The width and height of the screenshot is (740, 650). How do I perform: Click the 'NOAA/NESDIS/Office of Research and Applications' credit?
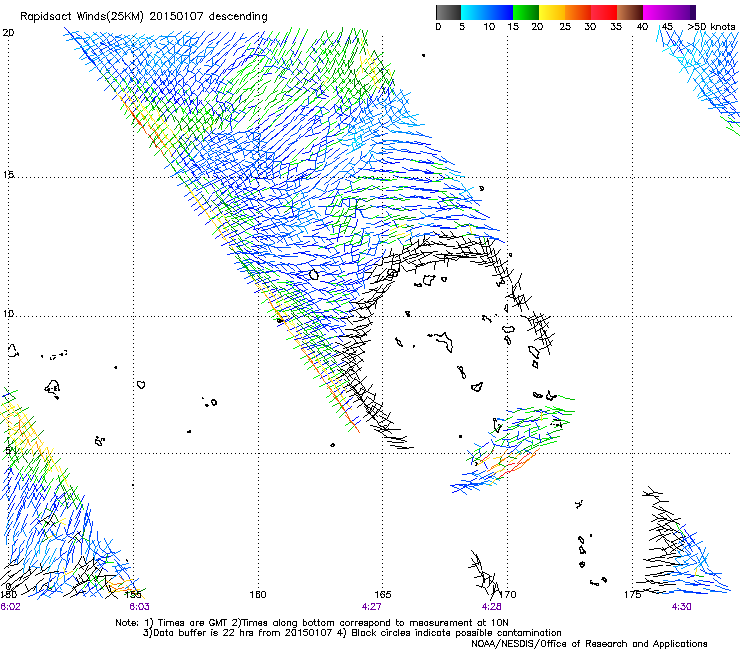point(589,644)
